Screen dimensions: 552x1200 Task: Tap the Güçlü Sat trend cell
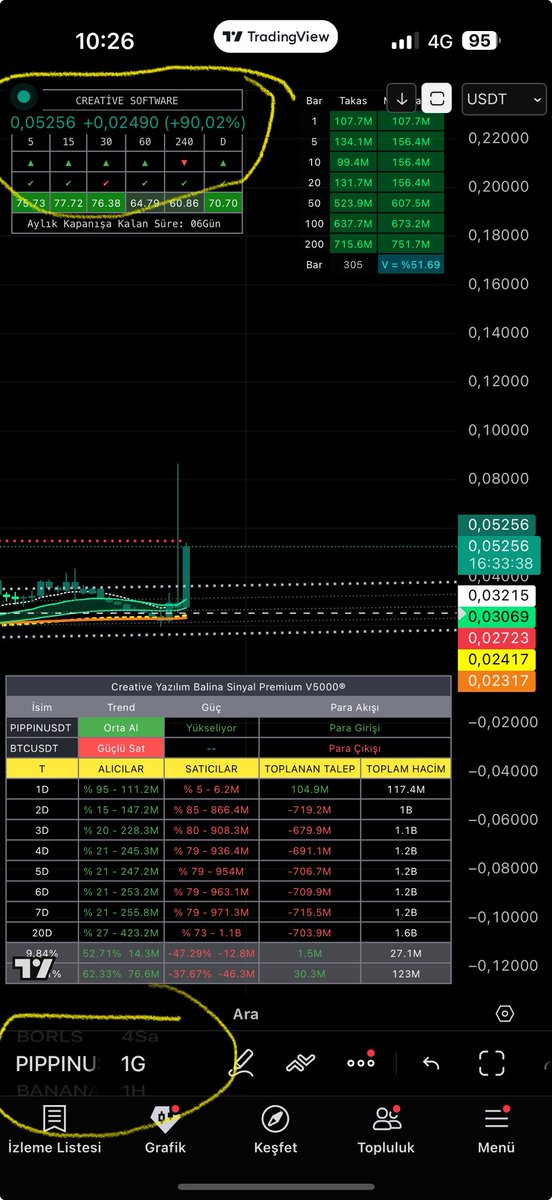click(120, 748)
